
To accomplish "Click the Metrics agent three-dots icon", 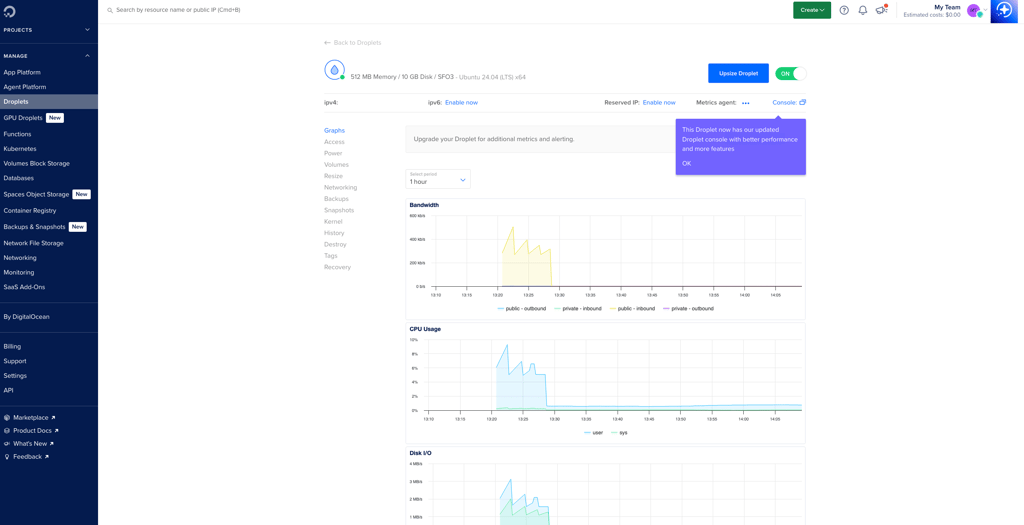I will point(746,103).
